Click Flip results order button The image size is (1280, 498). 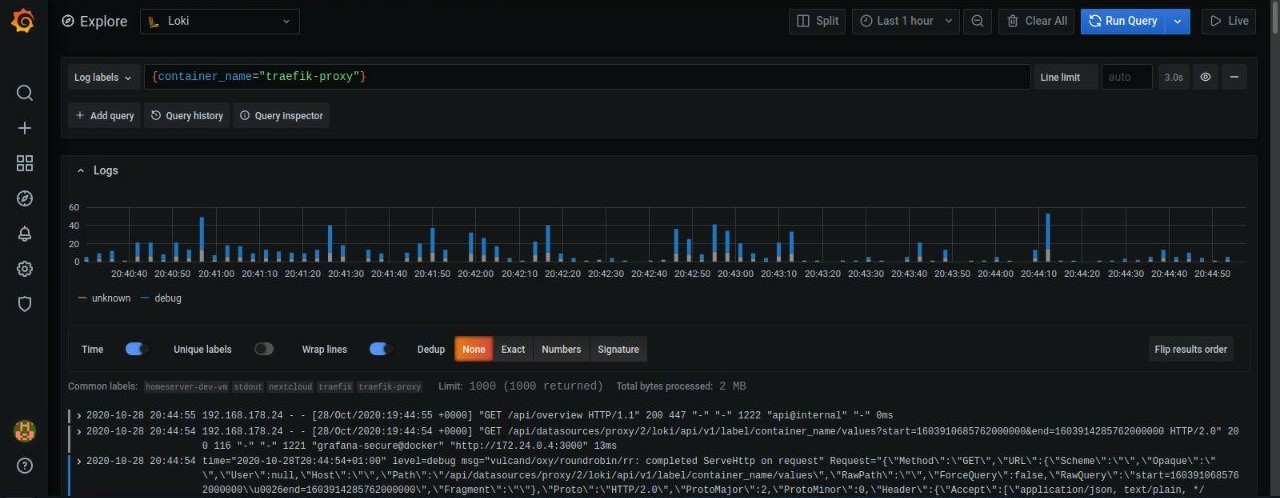coord(1190,349)
